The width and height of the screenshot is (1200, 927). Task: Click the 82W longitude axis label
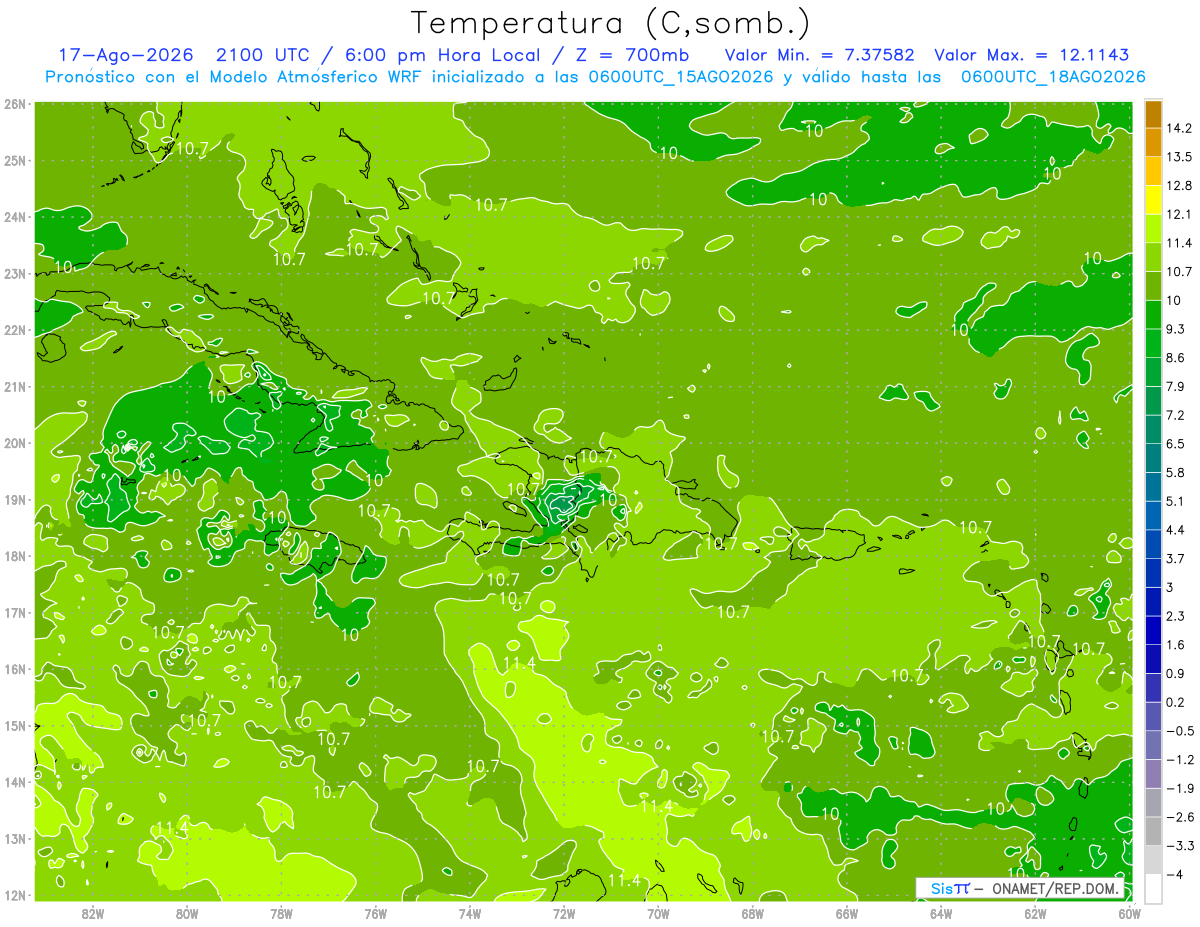pos(93,913)
